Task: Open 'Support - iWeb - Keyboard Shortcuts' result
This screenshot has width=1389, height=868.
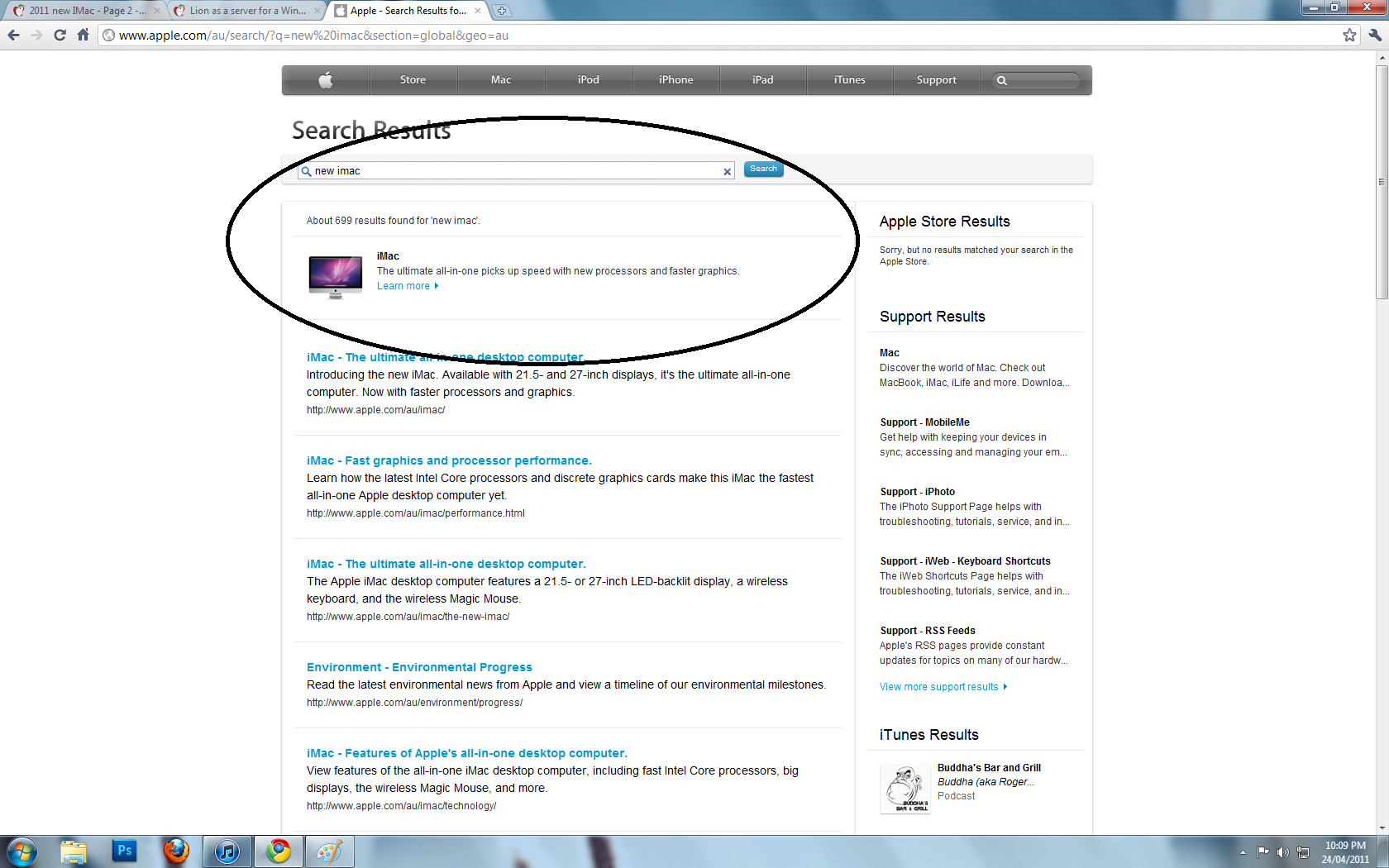Action: pyautogui.click(x=965, y=561)
